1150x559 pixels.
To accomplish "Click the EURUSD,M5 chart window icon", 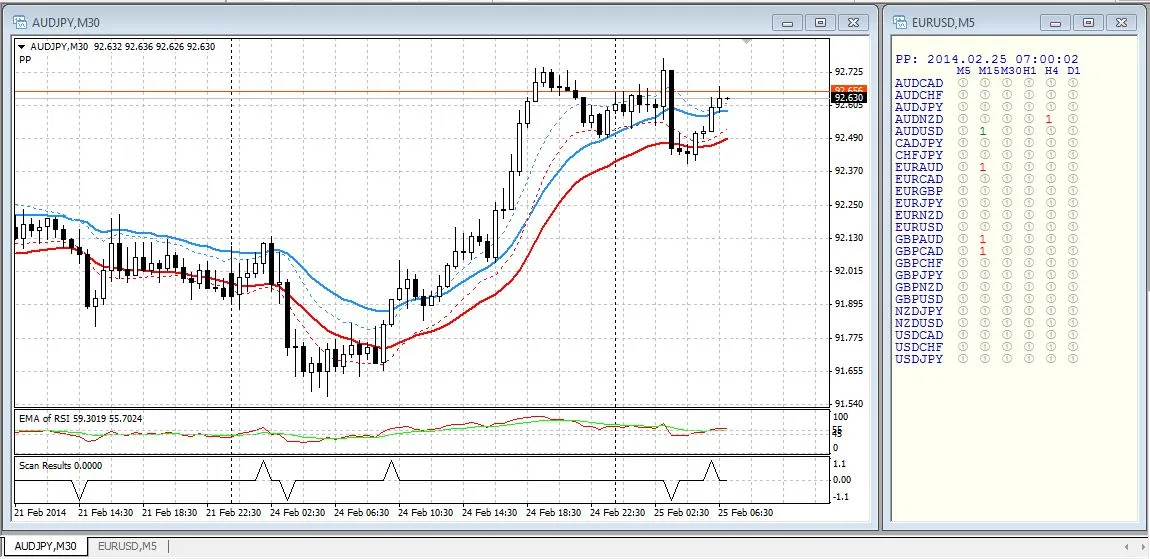I will (x=898, y=21).
